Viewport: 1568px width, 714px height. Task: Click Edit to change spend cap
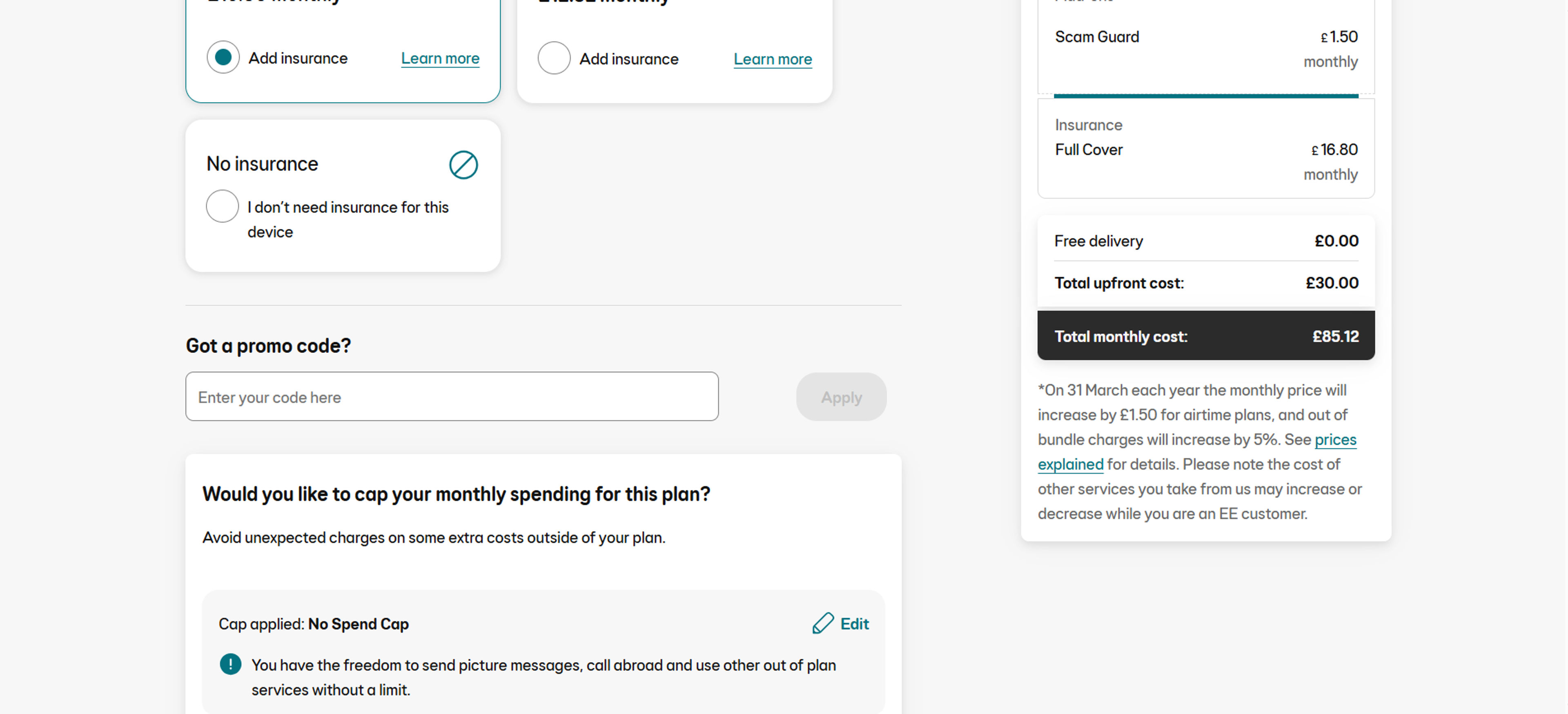click(854, 624)
